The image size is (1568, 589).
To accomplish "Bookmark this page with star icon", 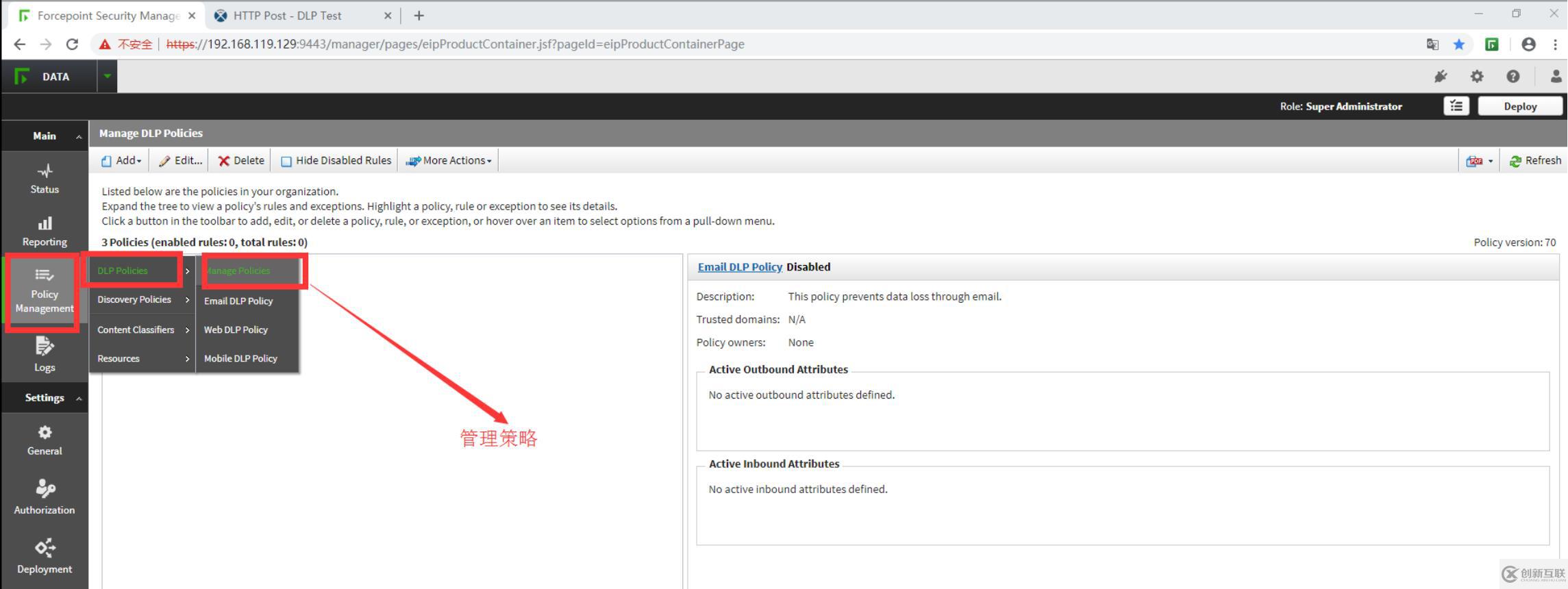I will coord(1458,45).
